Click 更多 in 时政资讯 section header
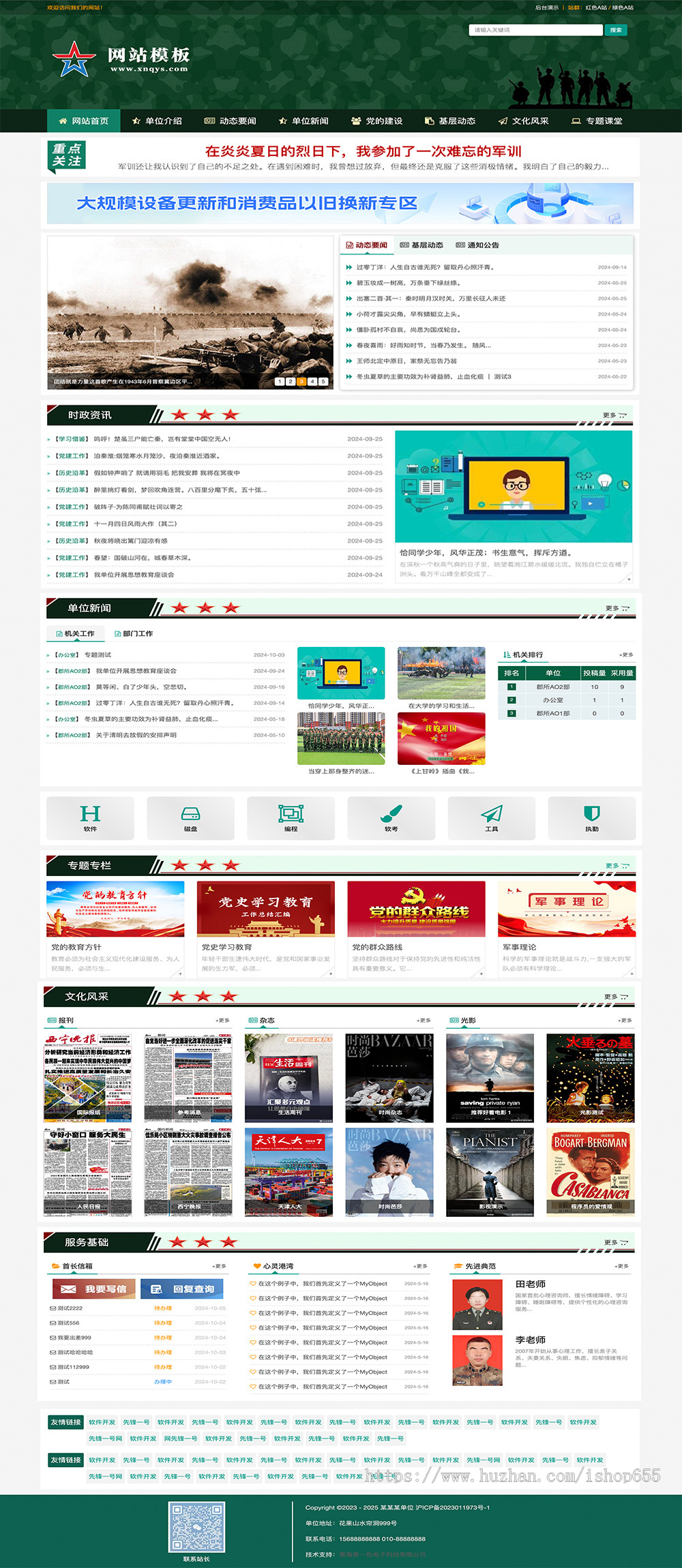The image size is (682, 1568). (614, 415)
